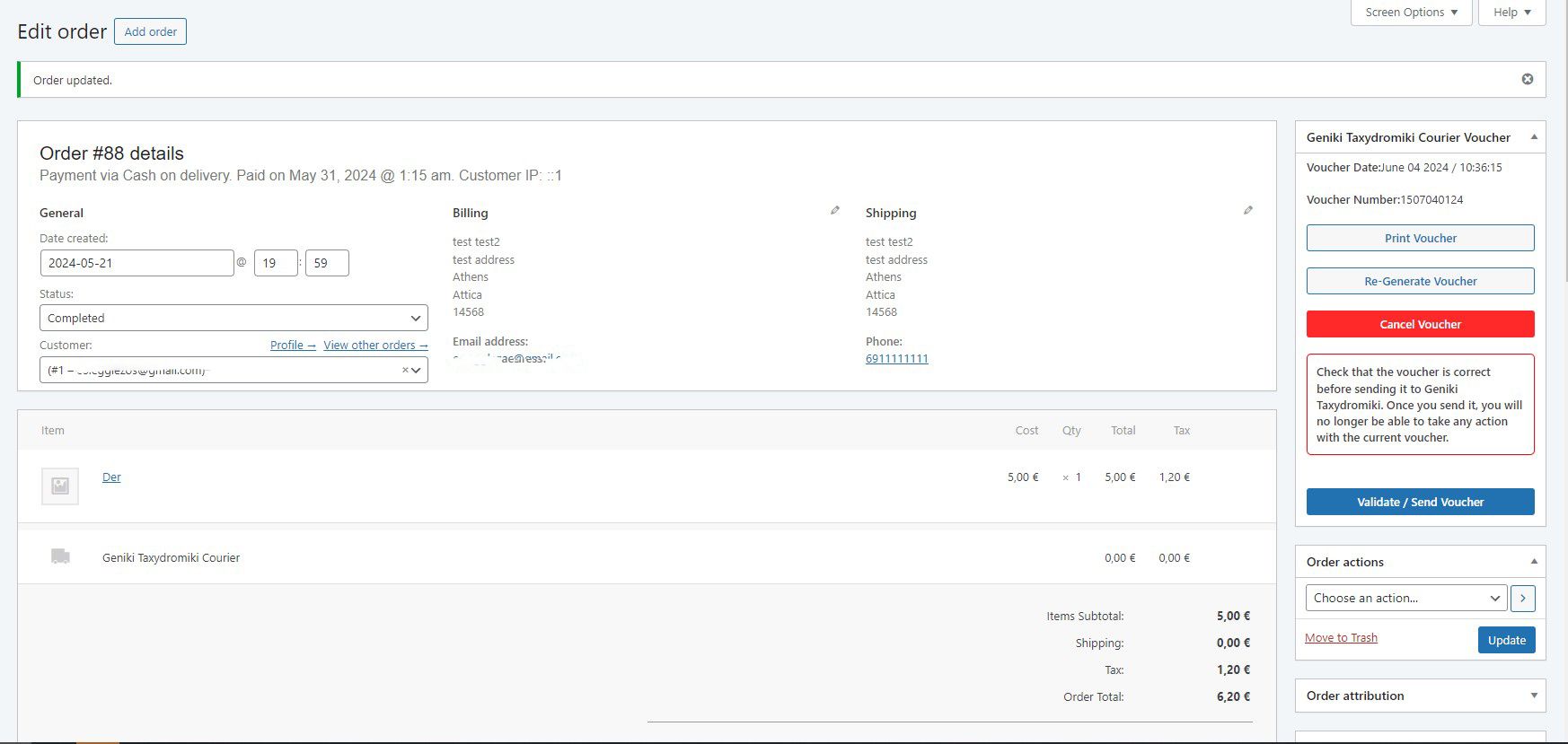This screenshot has height=744, width=1568.
Task: Dismiss the Order updated notice
Action: 1527,79
